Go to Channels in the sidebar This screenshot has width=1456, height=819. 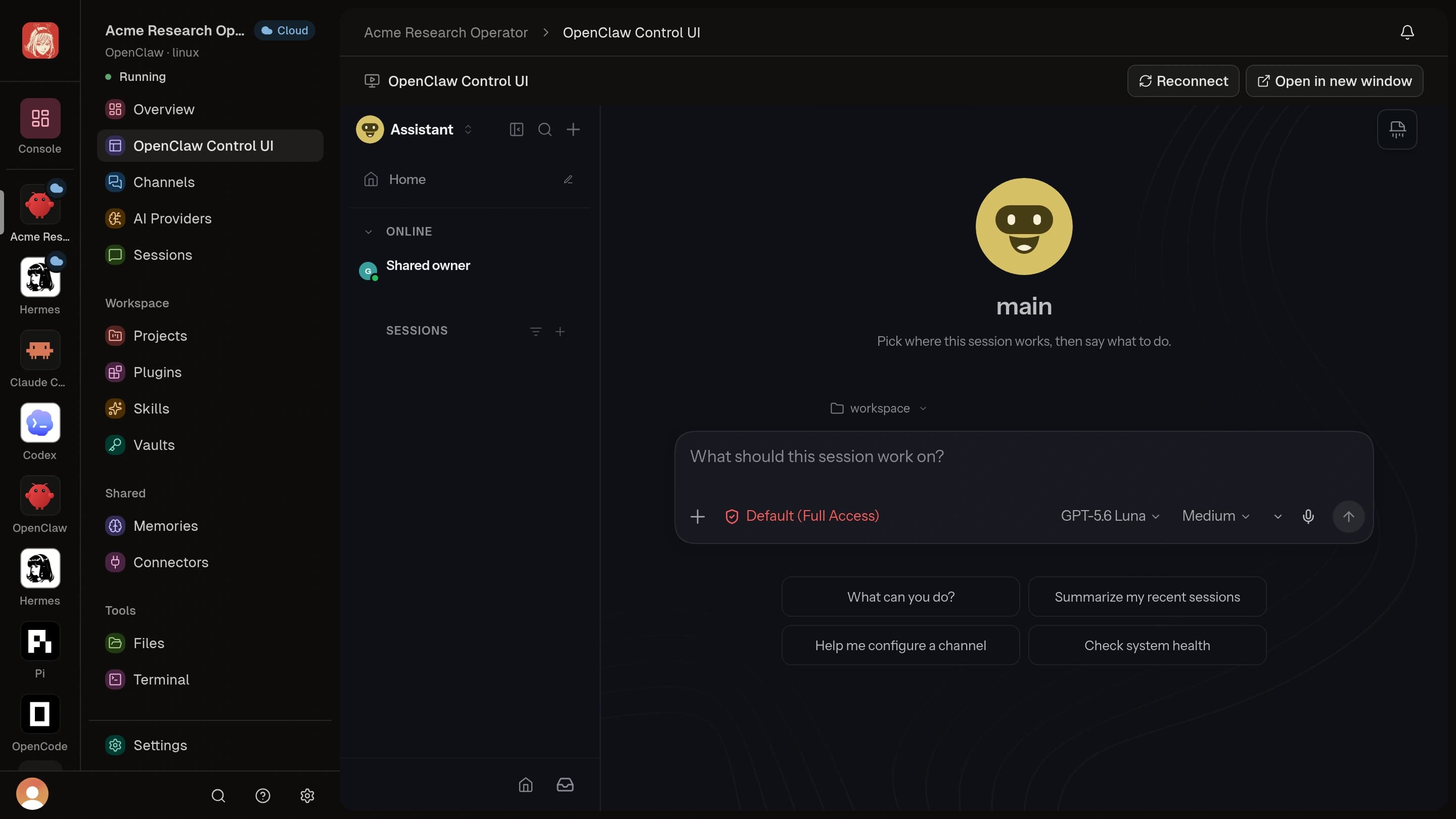210,182
